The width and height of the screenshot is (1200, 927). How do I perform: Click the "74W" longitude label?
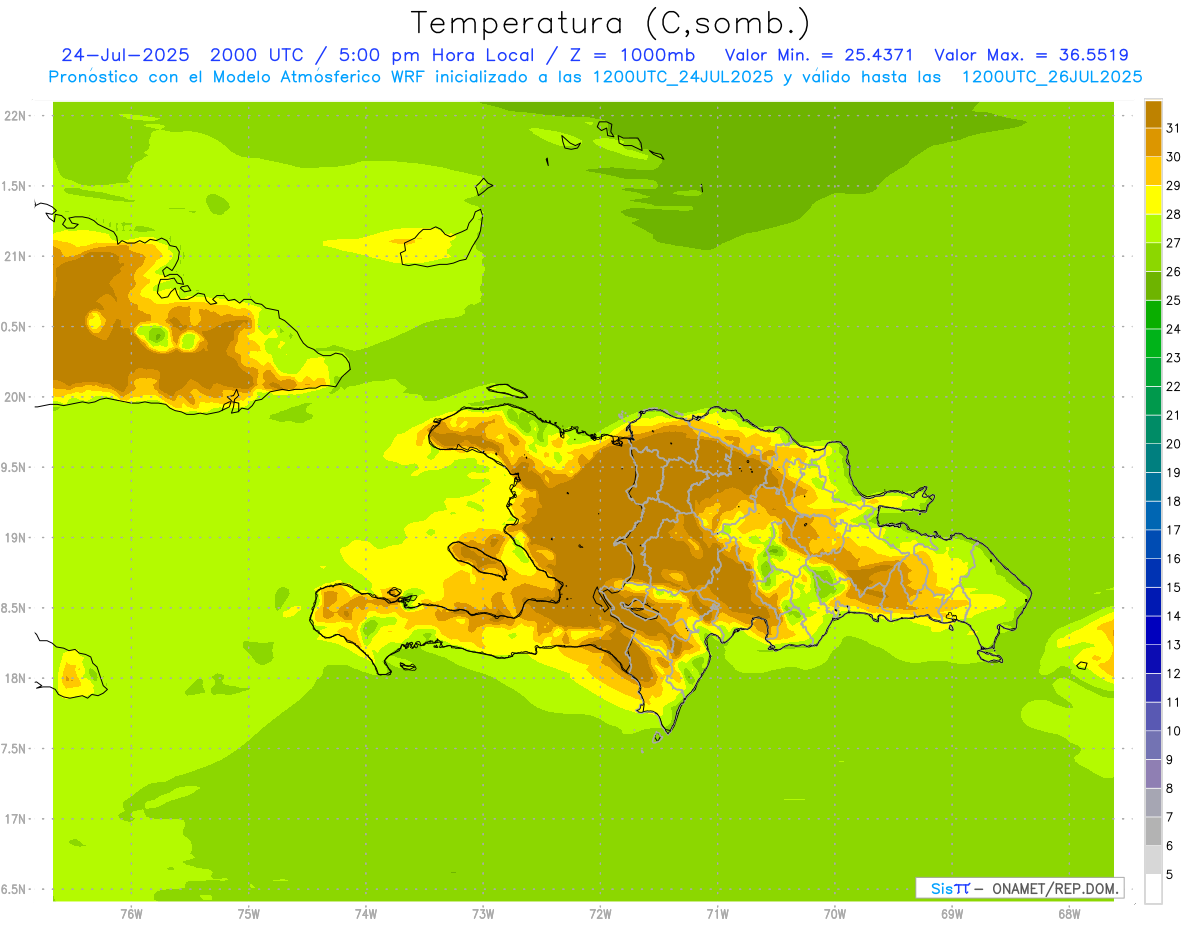point(366,913)
